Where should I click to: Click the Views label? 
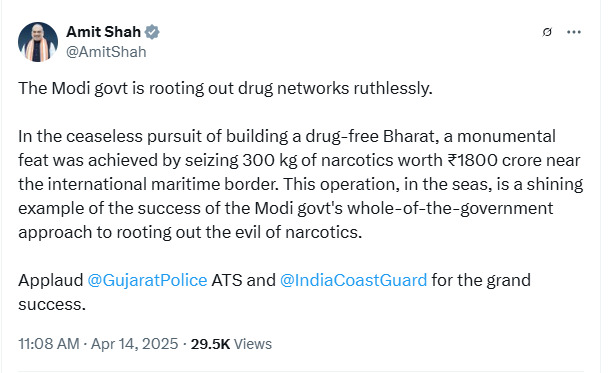(x=253, y=344)
